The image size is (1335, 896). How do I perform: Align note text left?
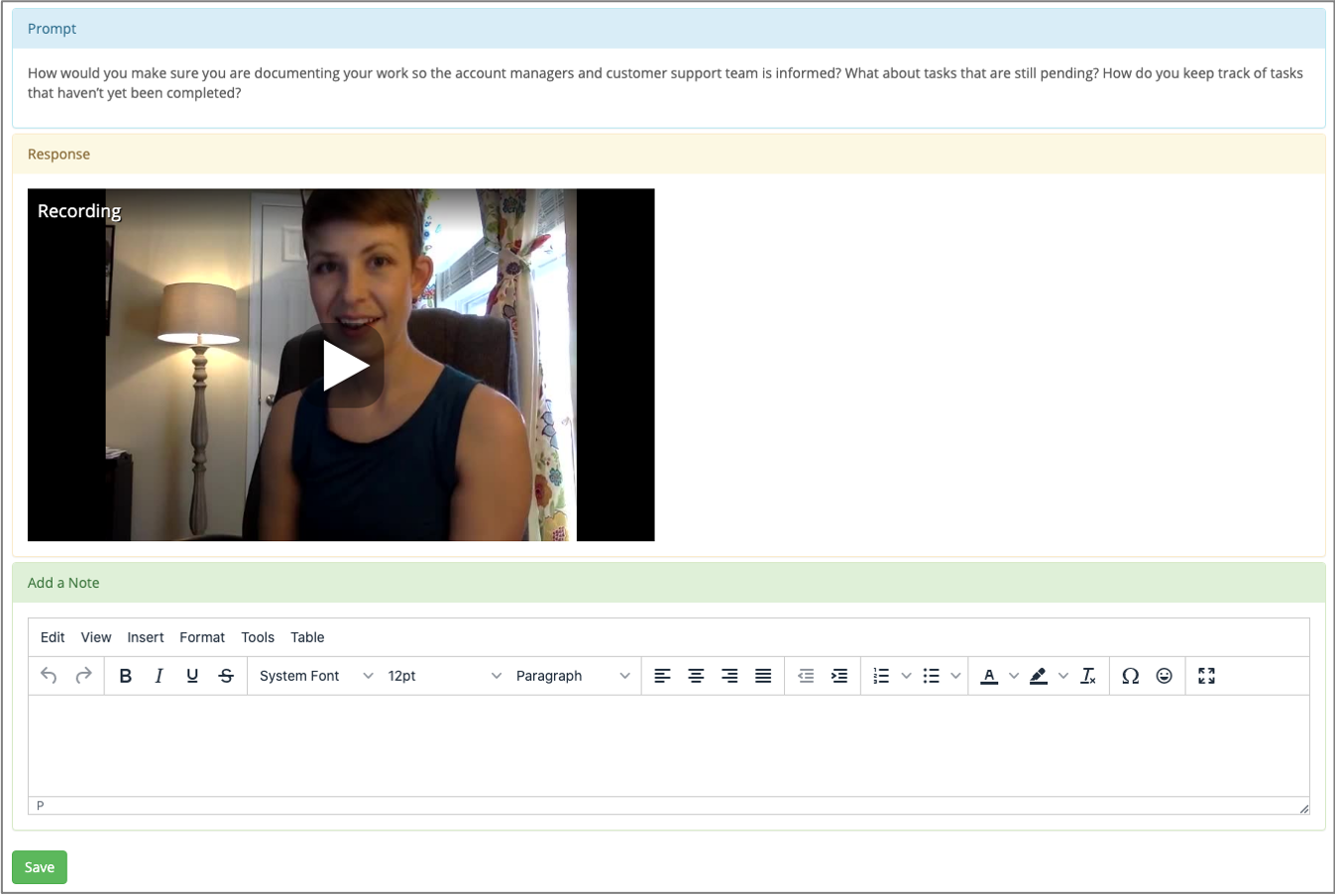click(x=662, y=676)
